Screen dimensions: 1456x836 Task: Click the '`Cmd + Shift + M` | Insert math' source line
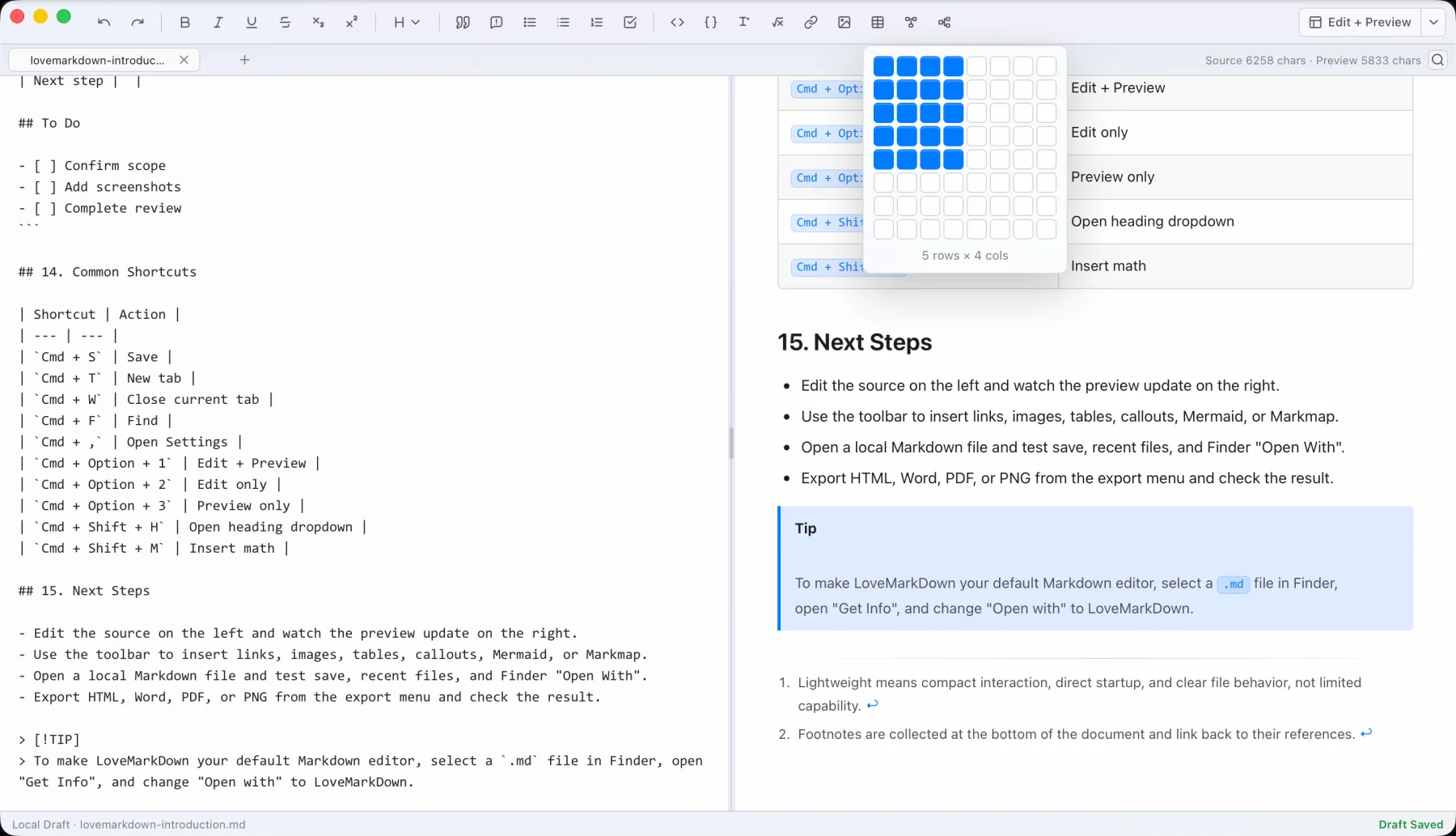[x=154, y=549]
